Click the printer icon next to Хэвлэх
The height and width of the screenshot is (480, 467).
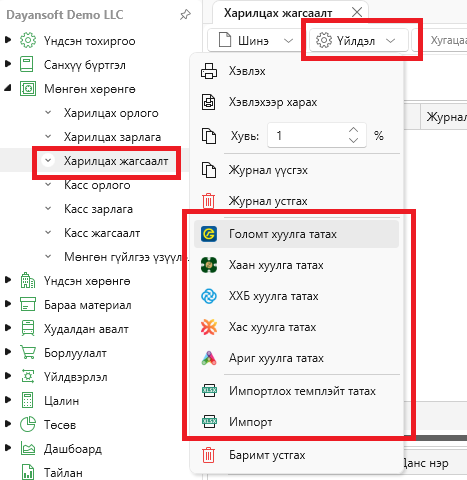click(209, 71)
